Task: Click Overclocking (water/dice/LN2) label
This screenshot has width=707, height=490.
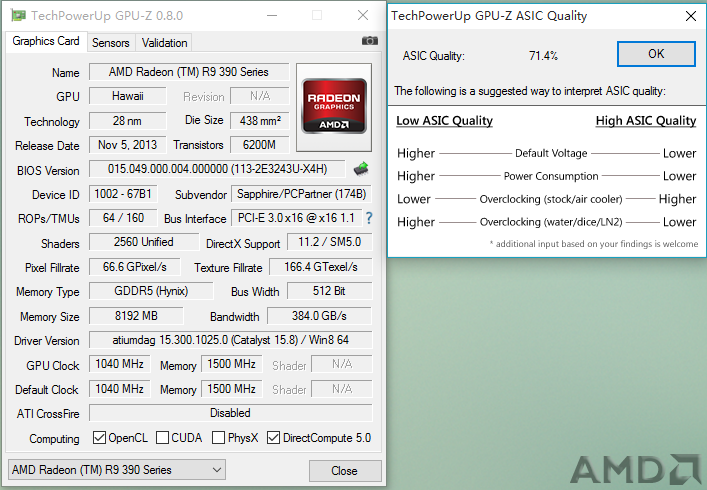Action: point(551,222)
